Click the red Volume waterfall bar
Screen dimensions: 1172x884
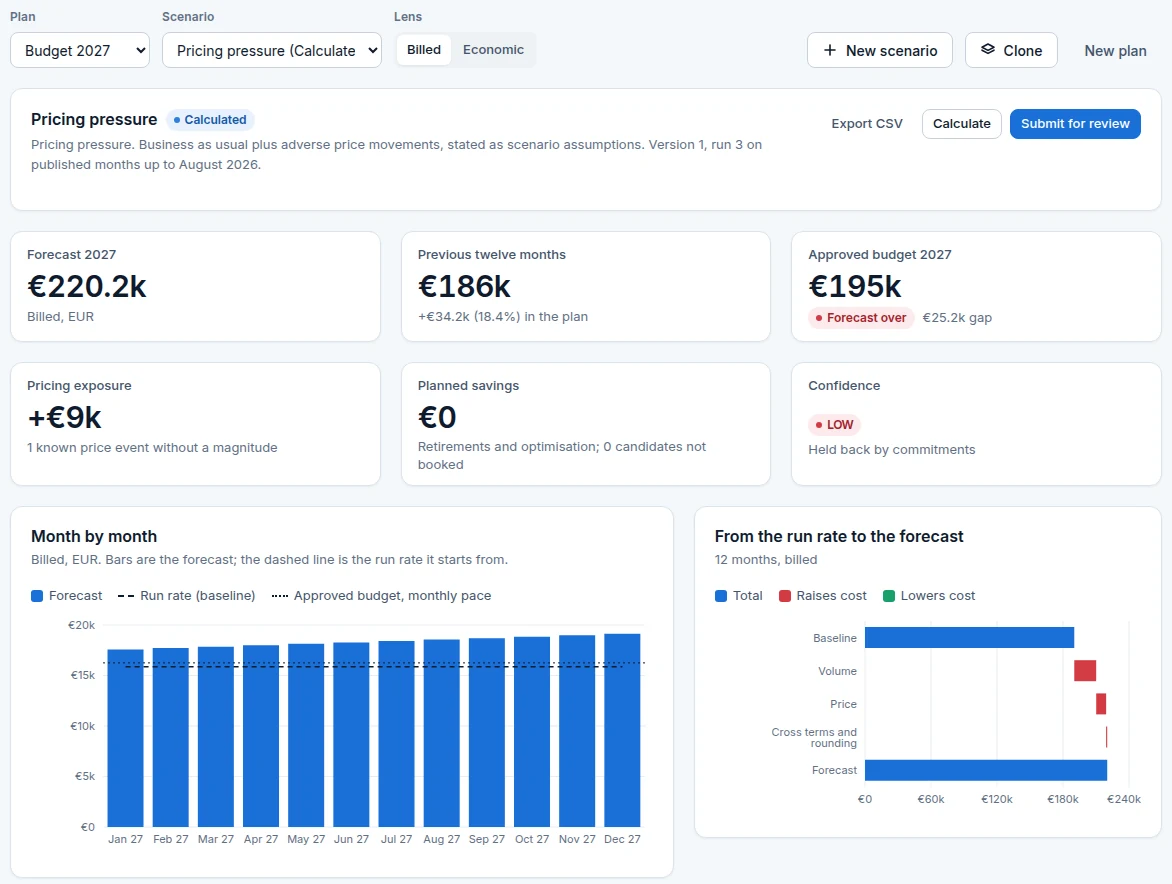(1085, 670)
